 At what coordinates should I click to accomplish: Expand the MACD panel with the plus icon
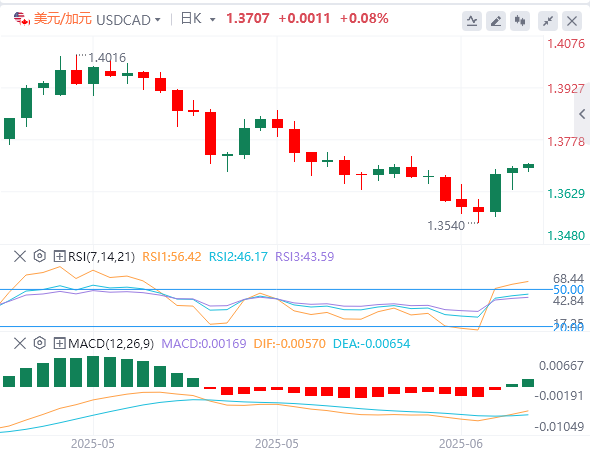(x=59, y=343)
